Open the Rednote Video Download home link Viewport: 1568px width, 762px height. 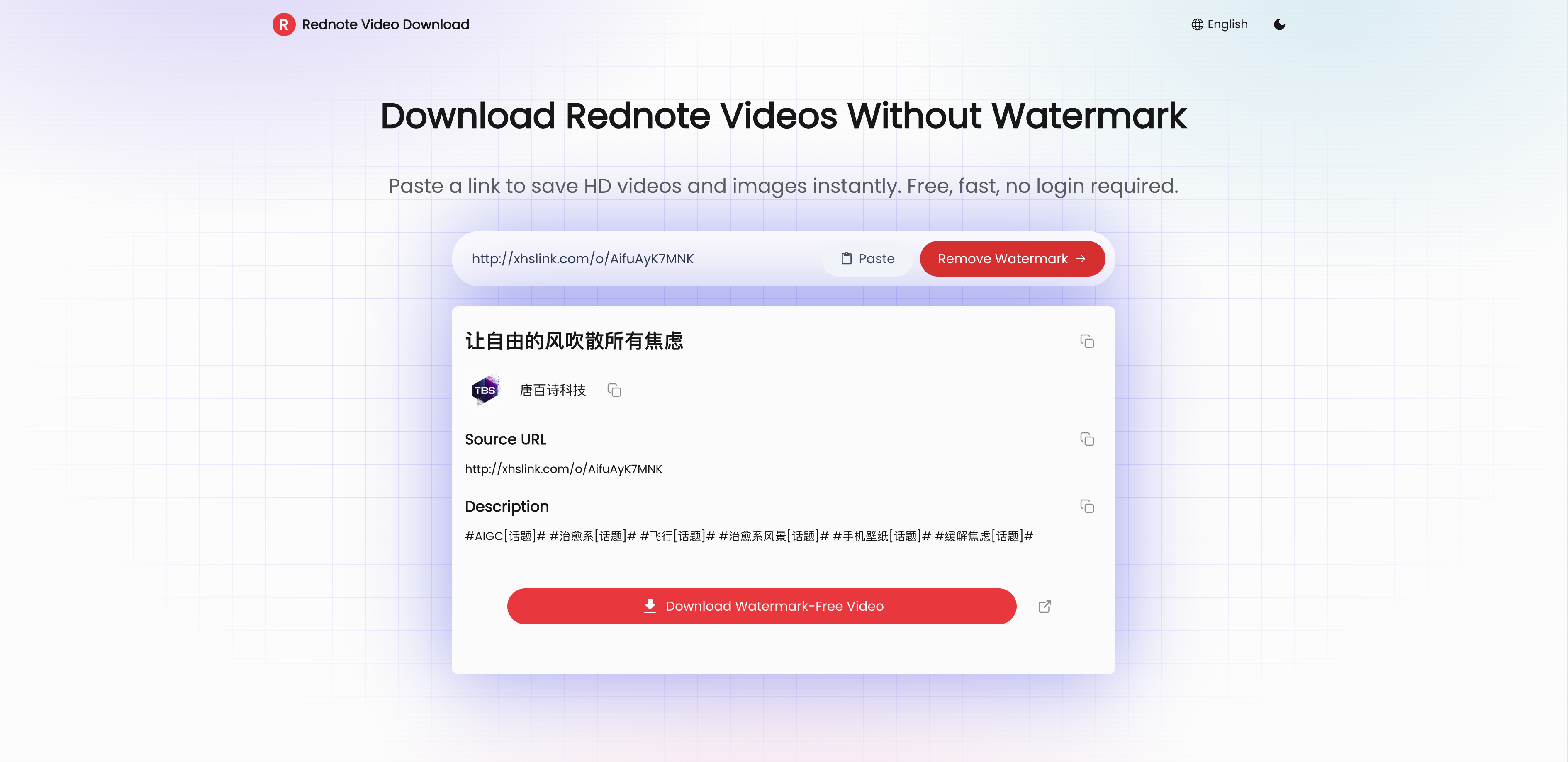click(385, 24)
